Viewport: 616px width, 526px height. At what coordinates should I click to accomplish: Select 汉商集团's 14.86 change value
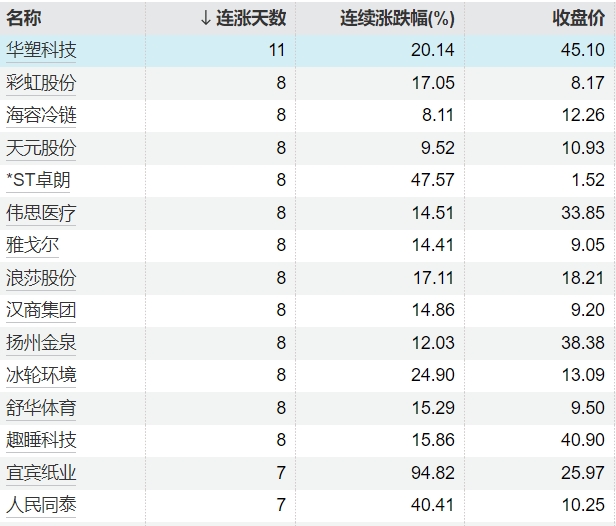click(x=433, y=310)
